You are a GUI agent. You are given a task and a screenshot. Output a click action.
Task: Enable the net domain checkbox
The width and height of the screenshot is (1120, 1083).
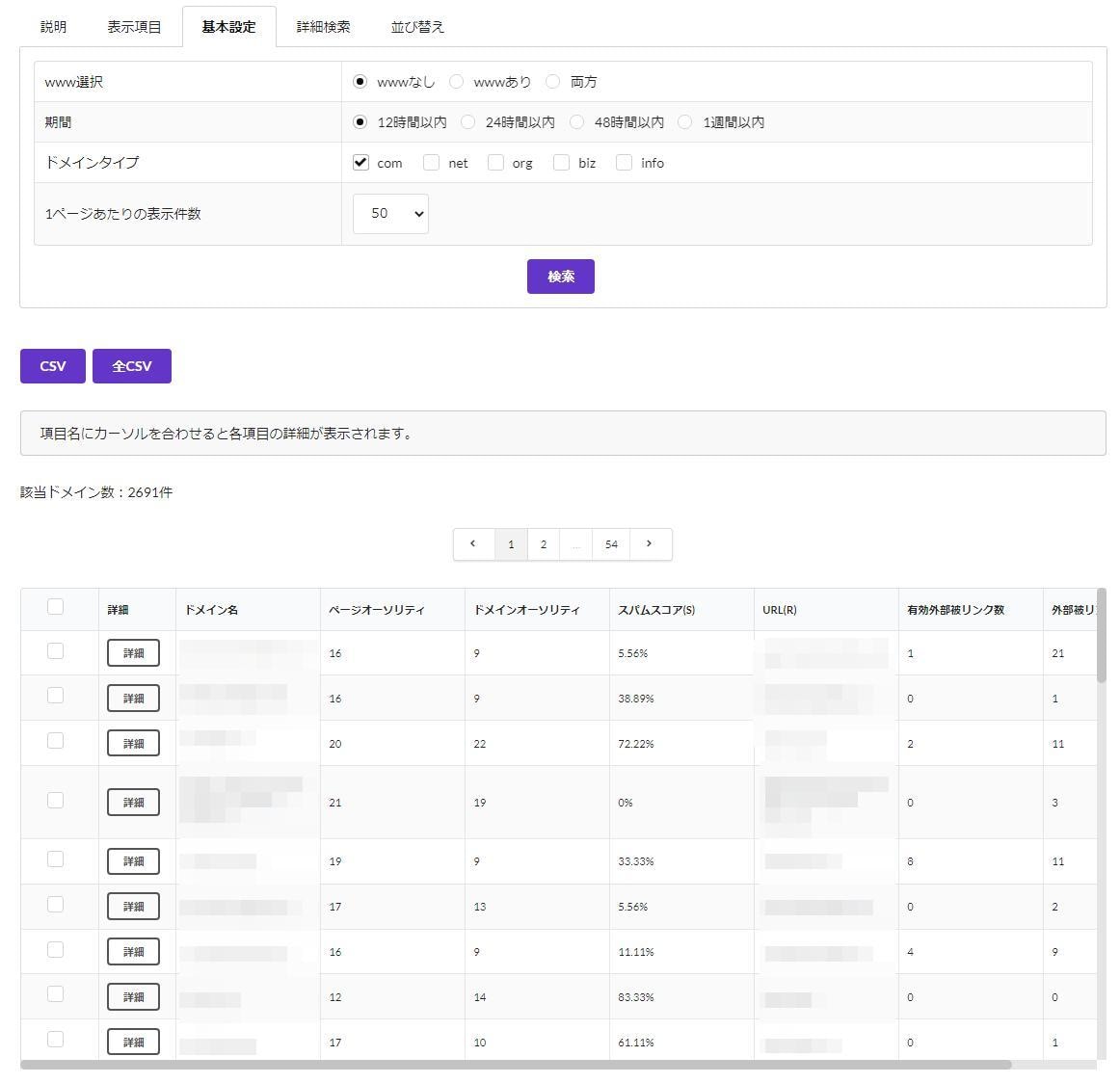pos(431,162)
